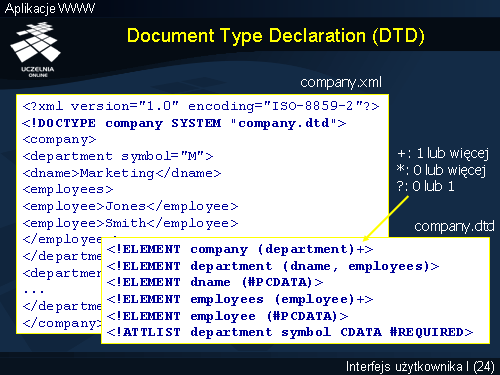Click the ELEMENT department (dname, employees) line
The width and height of the screenshot is (500, 375).
273,266
